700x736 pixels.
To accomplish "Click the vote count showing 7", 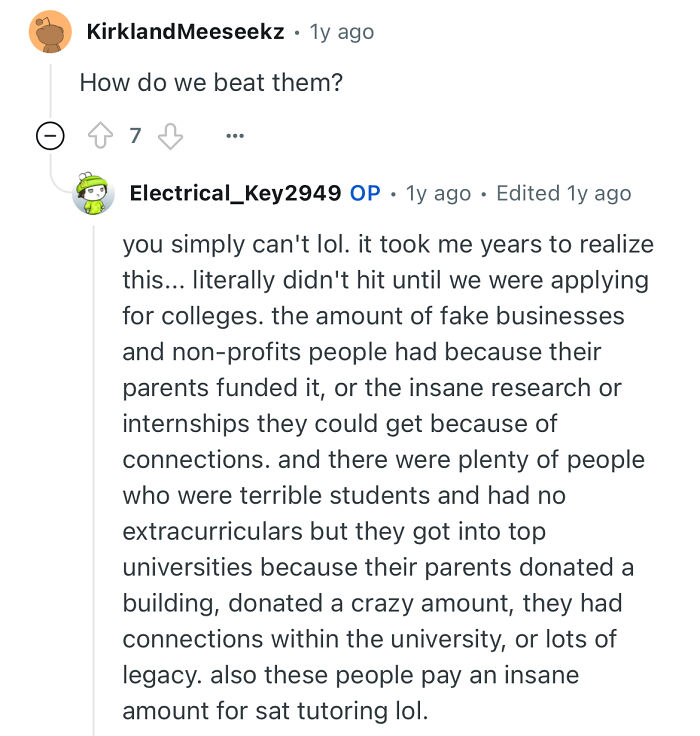I will (136, 136).
